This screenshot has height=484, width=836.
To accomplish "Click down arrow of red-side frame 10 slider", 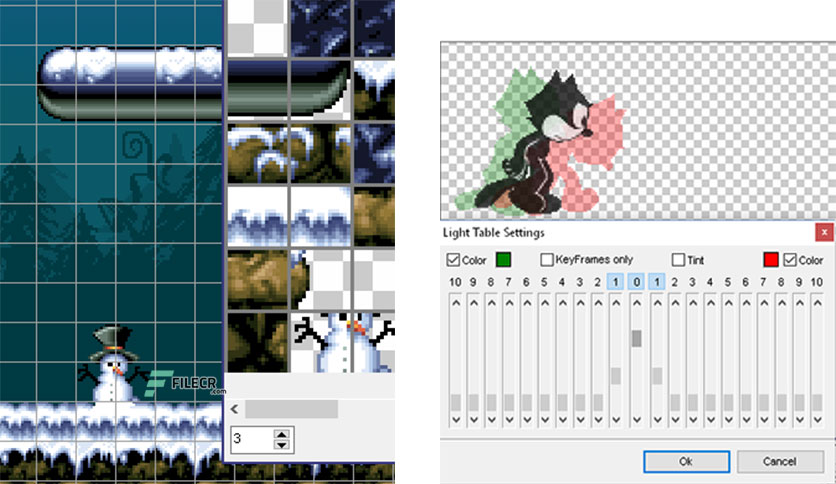I will [817, 420].
